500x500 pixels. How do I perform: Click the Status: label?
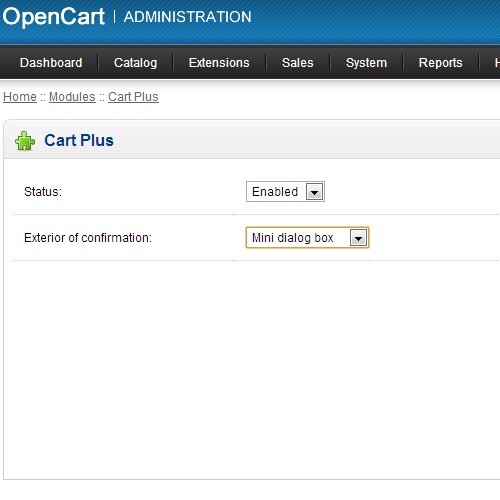43,192
